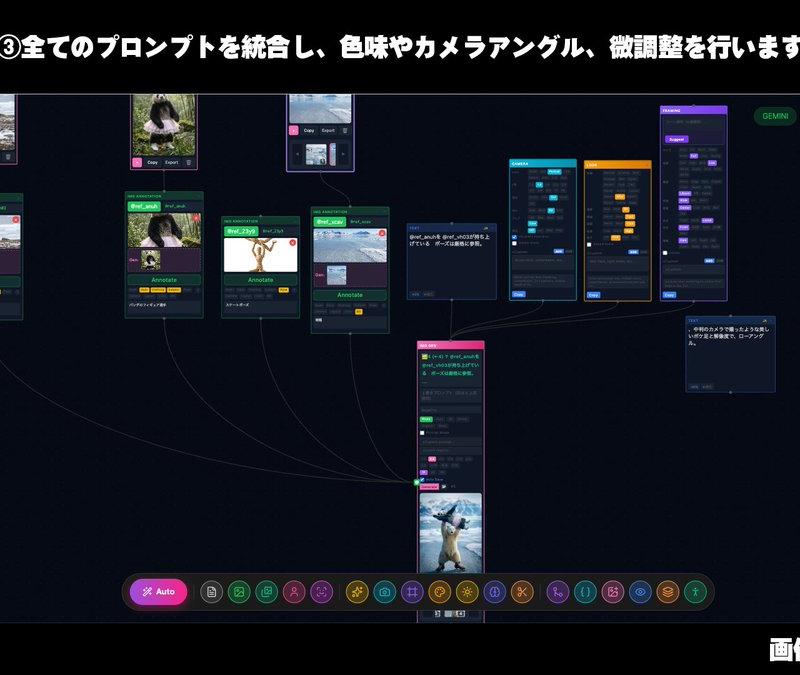The image size is (800, 675).
Task: Click the yellow sun lighting icon
Action: pos(467,592)
